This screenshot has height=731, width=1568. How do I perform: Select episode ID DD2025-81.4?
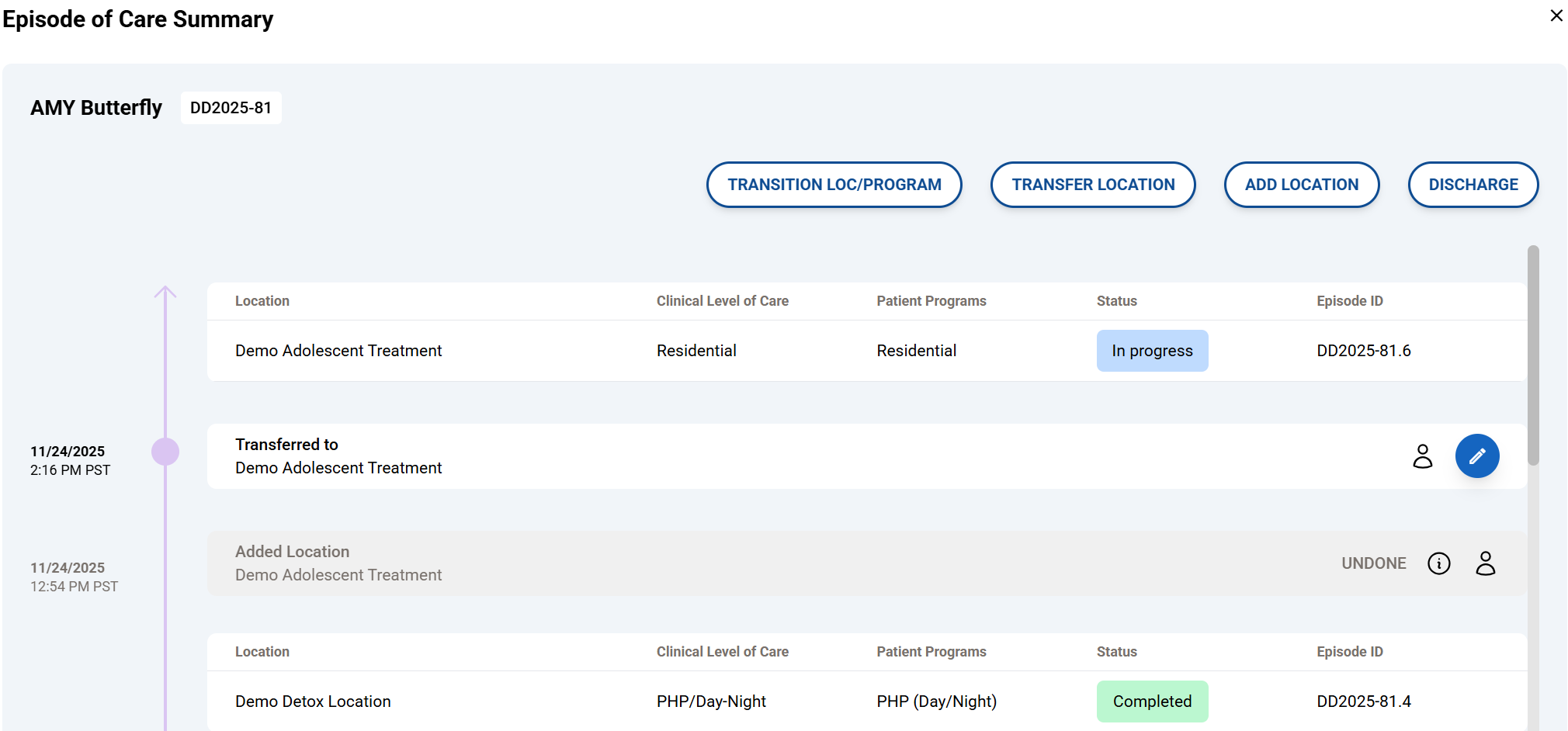click(x=1363, y=702)
